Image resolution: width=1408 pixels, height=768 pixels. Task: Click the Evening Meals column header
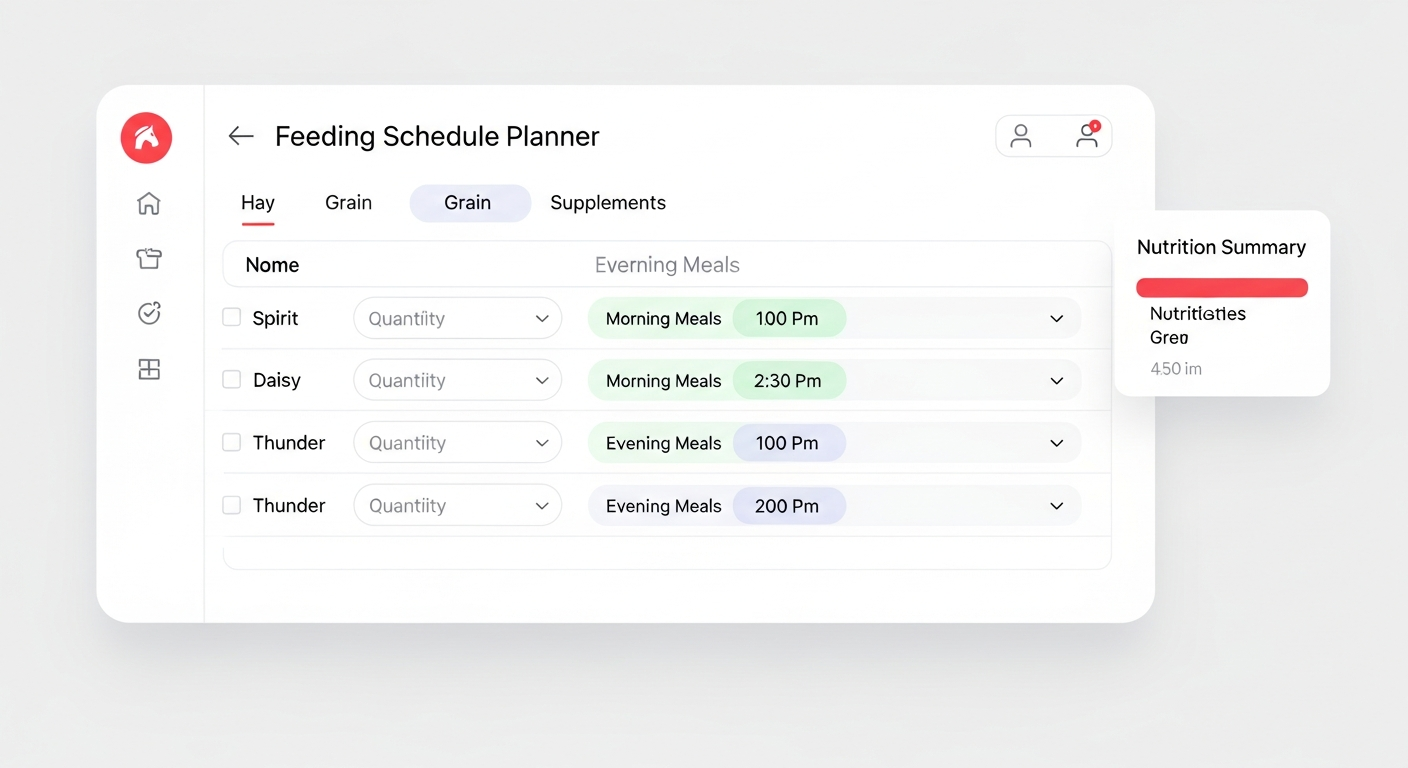pyautogui.click(x=667, y=265)
